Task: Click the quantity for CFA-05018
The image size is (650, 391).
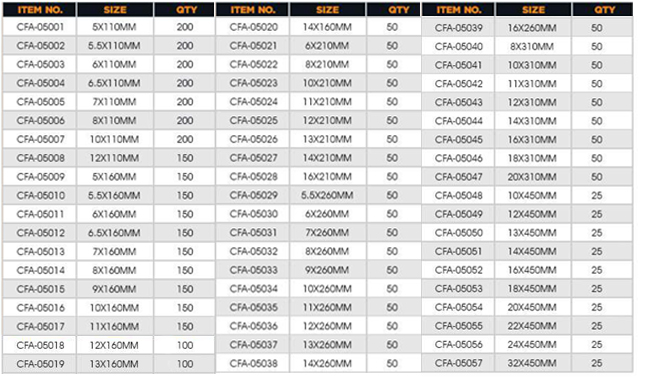Action: pyautogui.click(x=185, y=345)
